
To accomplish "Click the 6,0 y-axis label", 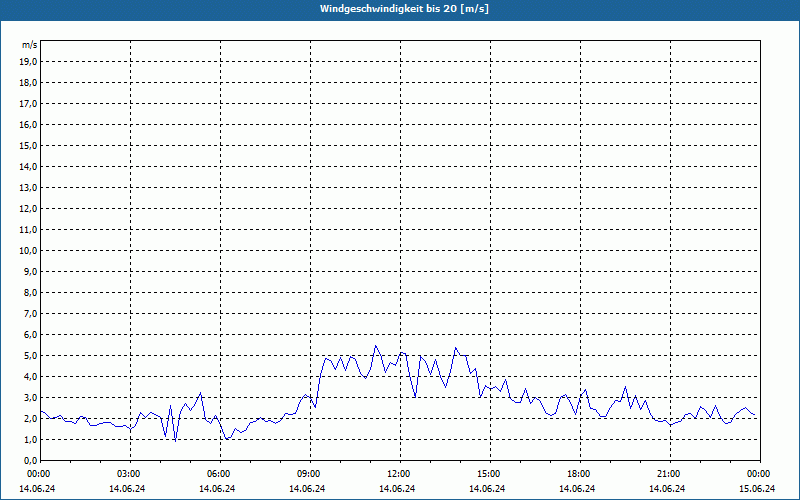I will pyautogui.click(x=30, y=335).
